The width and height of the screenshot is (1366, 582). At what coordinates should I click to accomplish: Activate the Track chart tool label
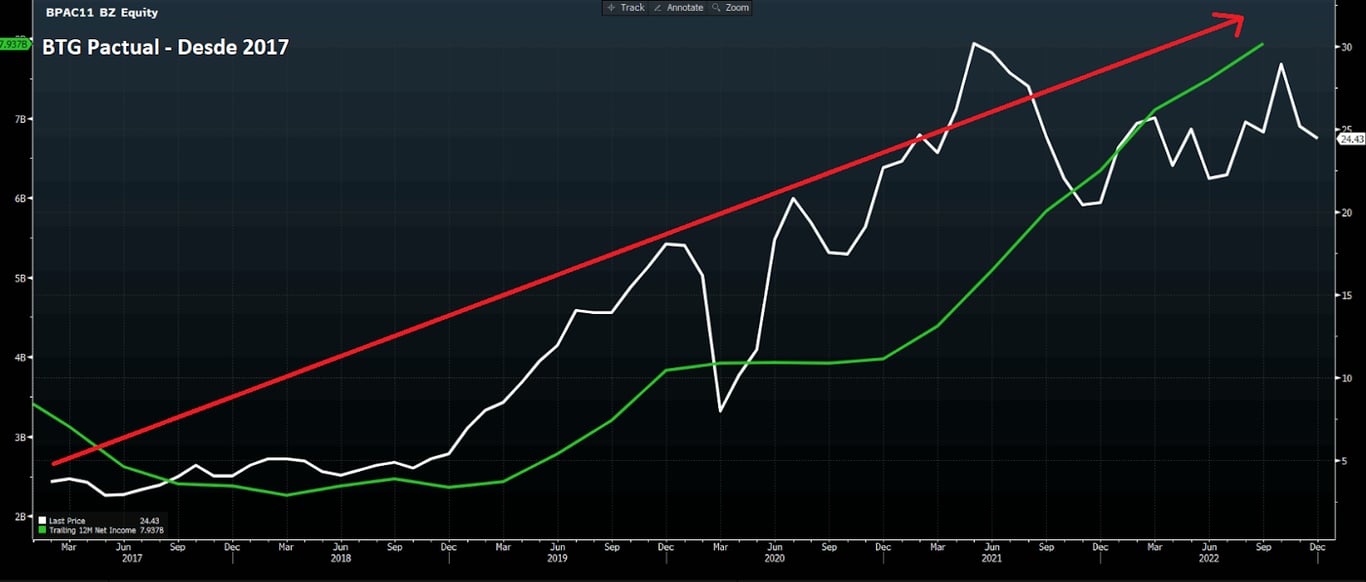632,8
